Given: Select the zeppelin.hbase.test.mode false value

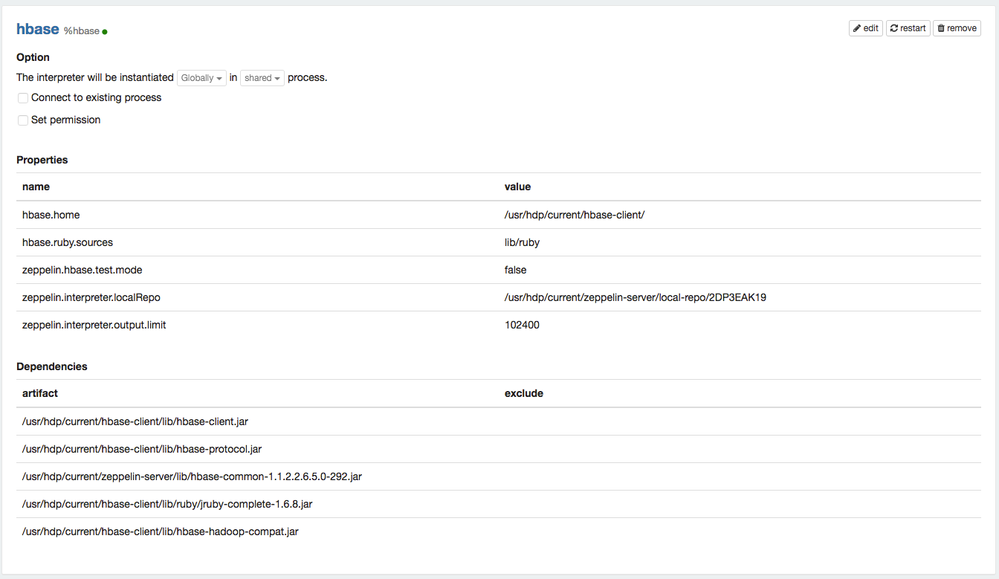Looking at the screenshot, I should pyautogui.click(x=515, y=270).
